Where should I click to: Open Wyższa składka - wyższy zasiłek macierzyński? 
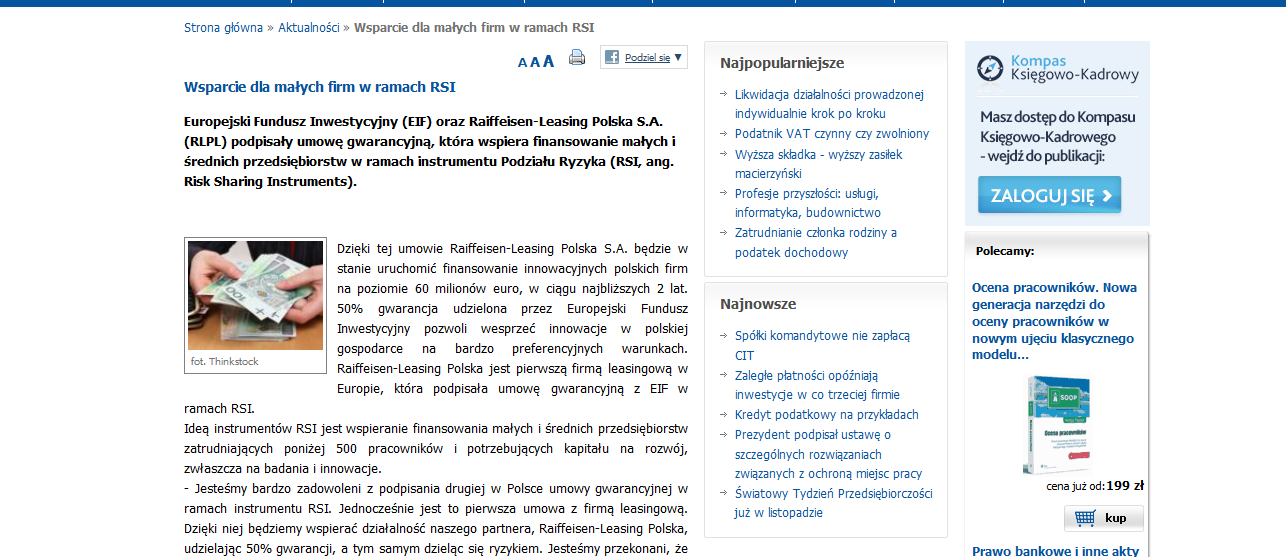819,164
